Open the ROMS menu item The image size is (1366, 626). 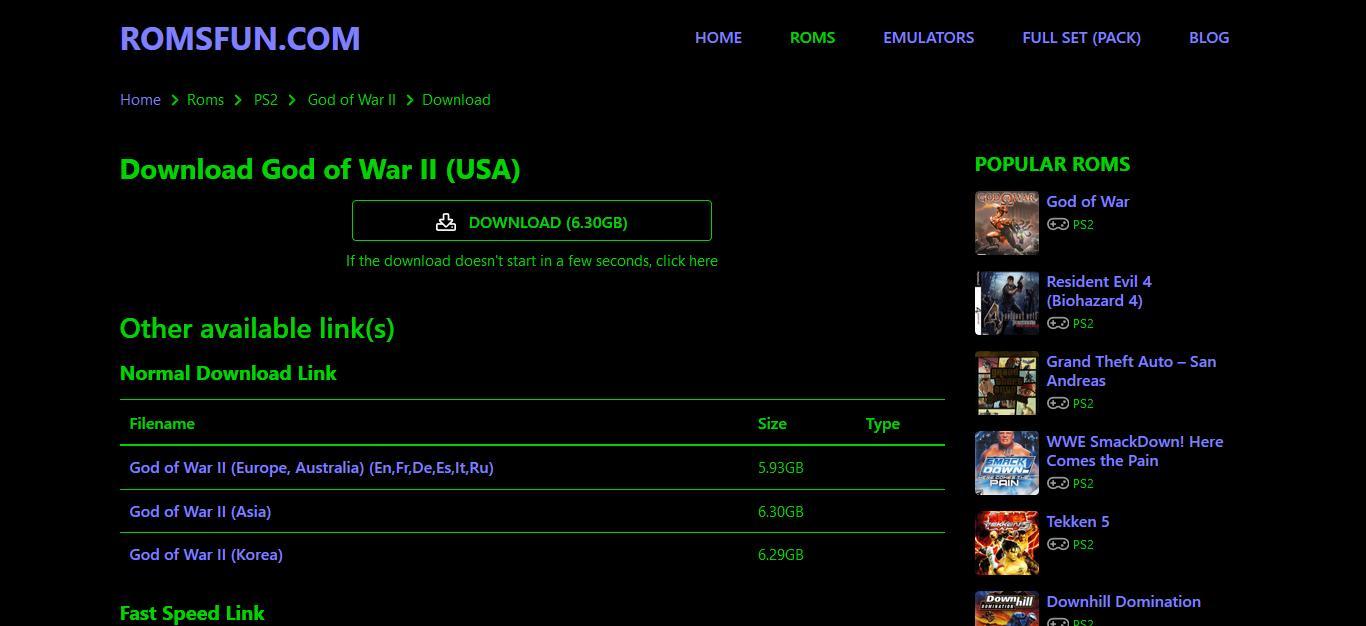(812, 38)
